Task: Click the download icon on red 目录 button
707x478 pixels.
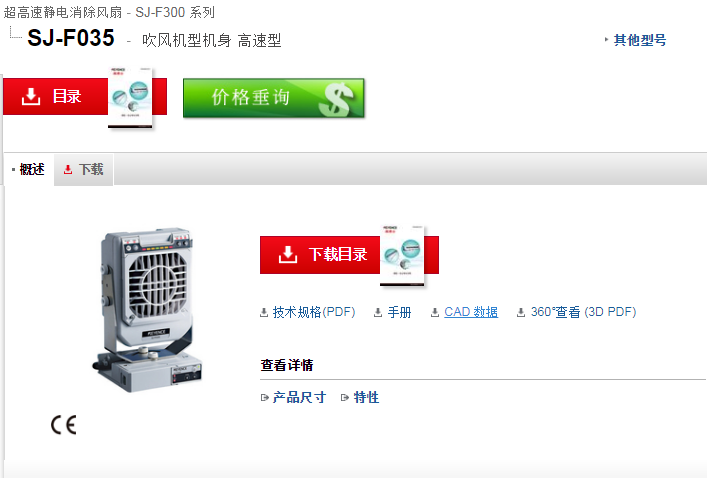Action: [x=31, y=96]
